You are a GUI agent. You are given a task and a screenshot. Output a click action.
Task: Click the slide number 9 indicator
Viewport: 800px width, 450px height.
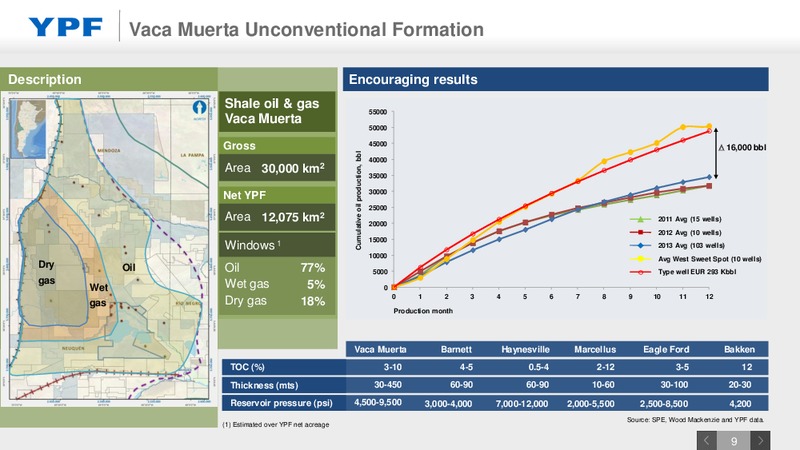click(734, 441)
